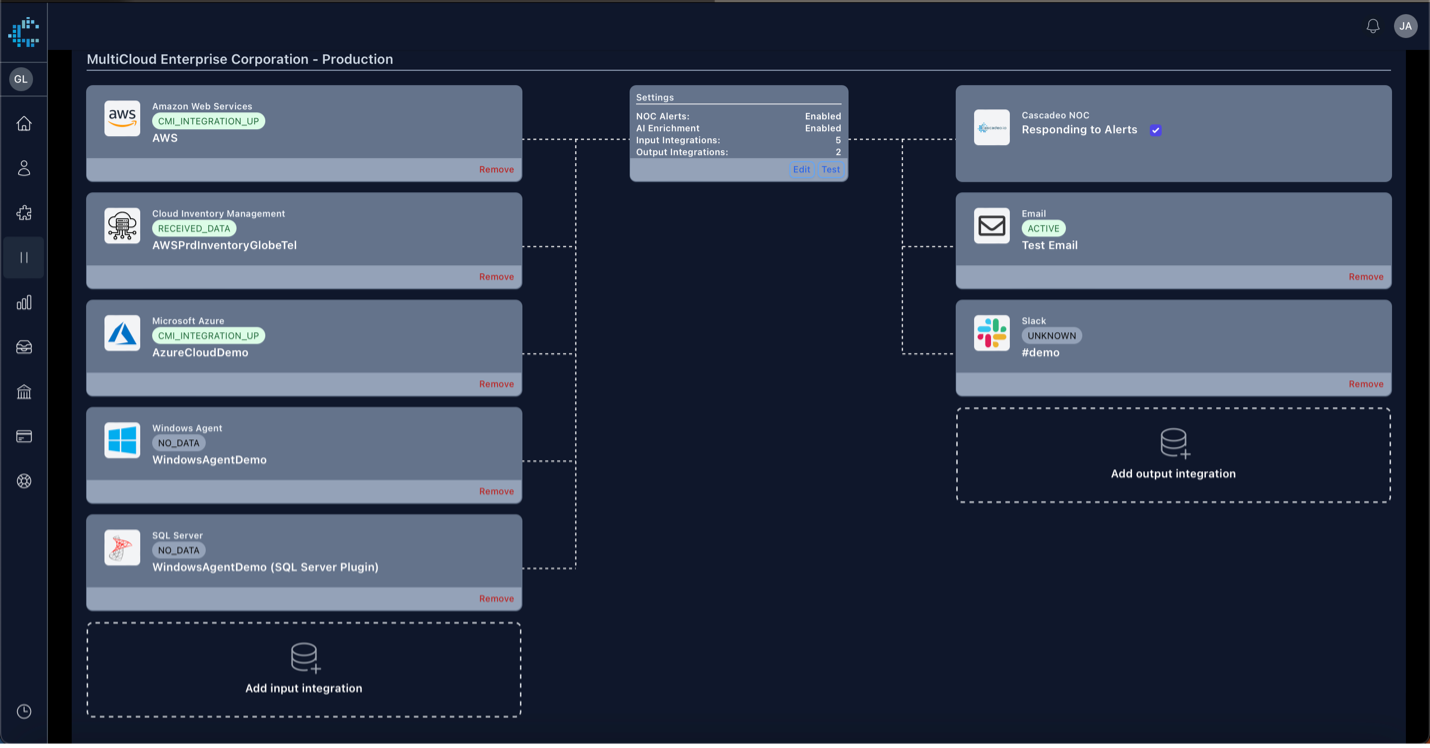Remove the Slack #demo output
Viewport: 1430px width, 748px height.
click(1366, 384)
